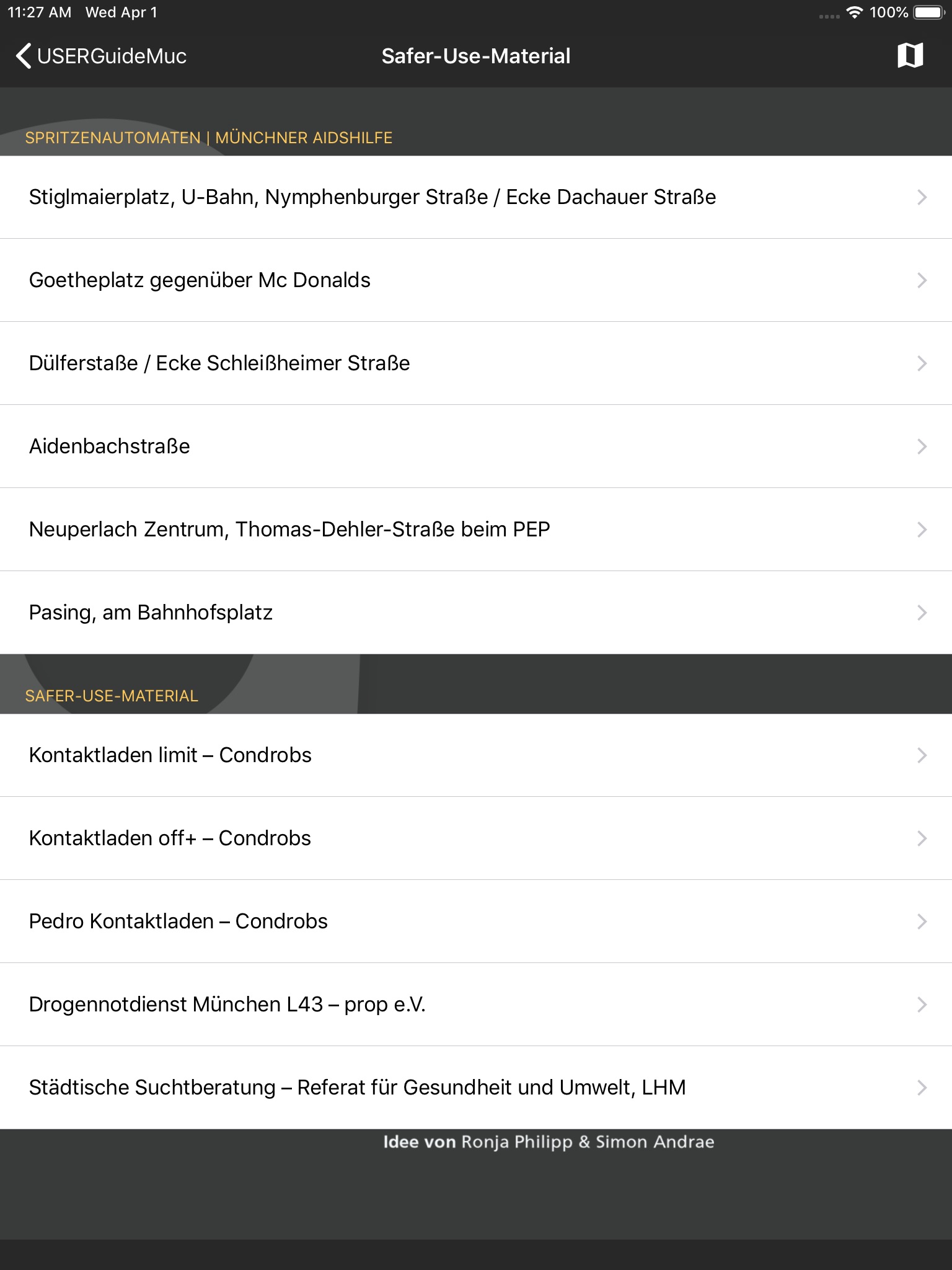Expand chevron for Städtische Suchtberatung row
The width and height of the screenshot is (952, 1270).
click(x=922, y=1088)
